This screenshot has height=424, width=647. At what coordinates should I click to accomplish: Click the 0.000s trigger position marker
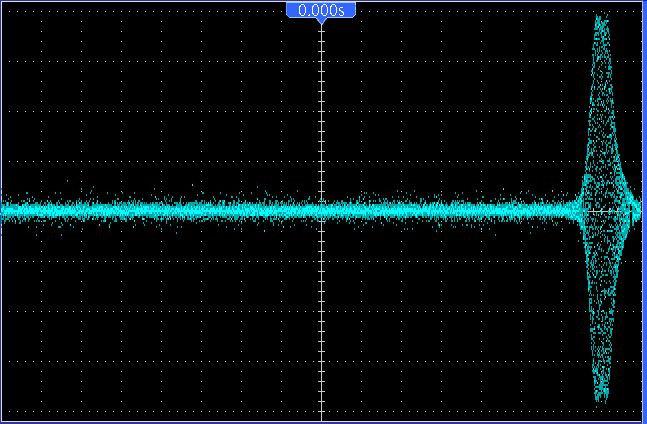(x=321, y=11)
